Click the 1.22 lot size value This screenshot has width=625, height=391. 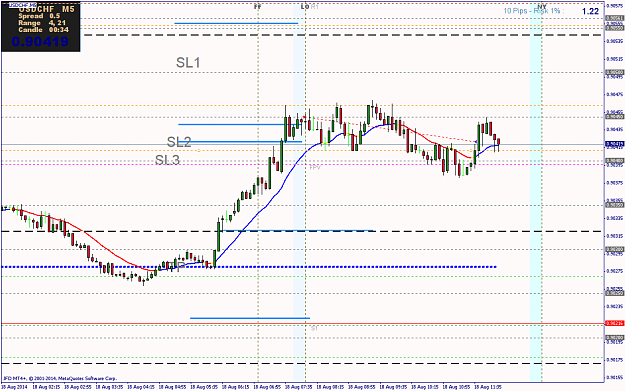tap(590, 11)
